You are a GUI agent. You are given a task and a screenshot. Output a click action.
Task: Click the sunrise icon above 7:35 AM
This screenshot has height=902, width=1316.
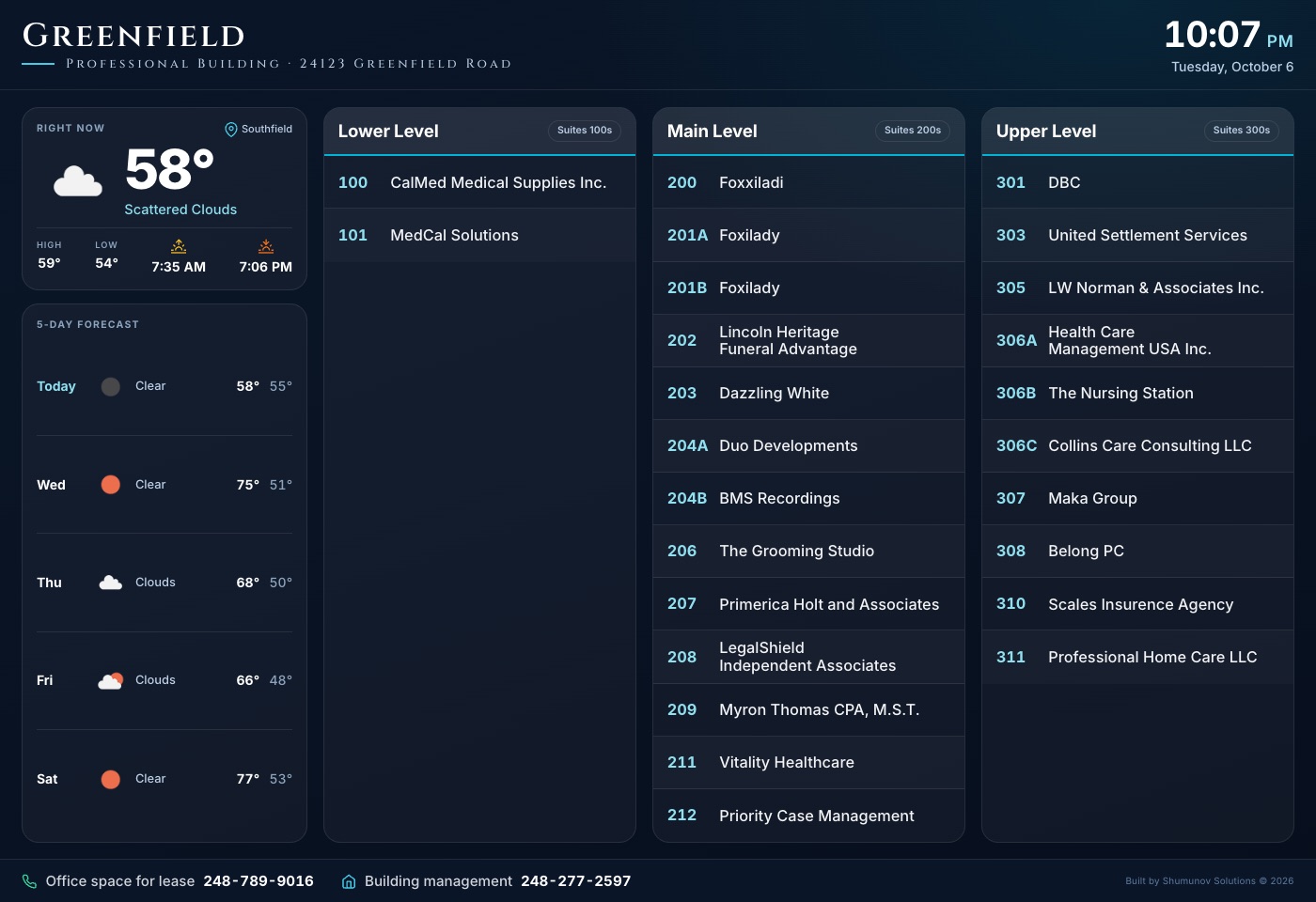point(179,246)
